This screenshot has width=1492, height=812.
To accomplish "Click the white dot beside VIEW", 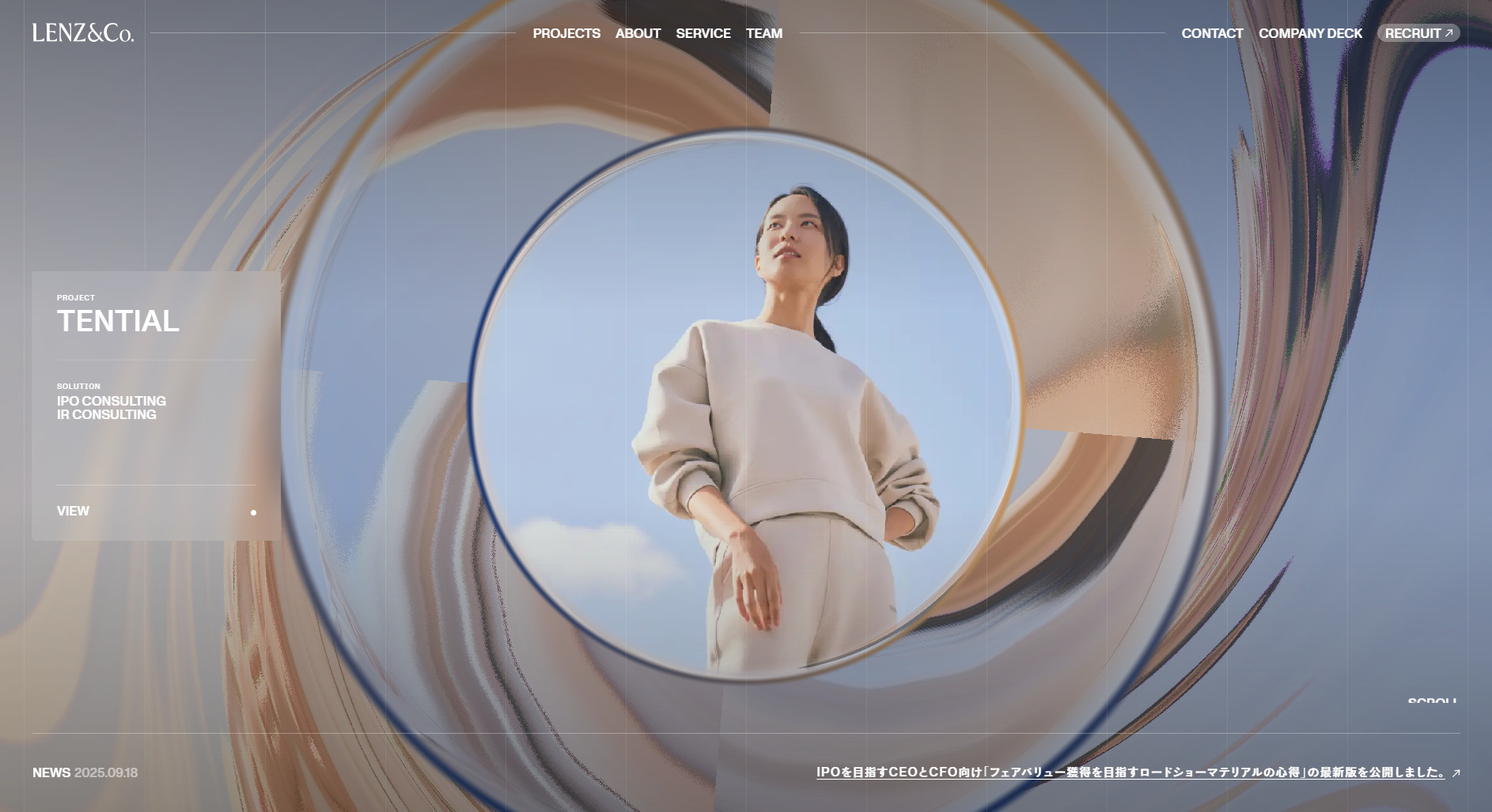I will (x=253, y=512).
